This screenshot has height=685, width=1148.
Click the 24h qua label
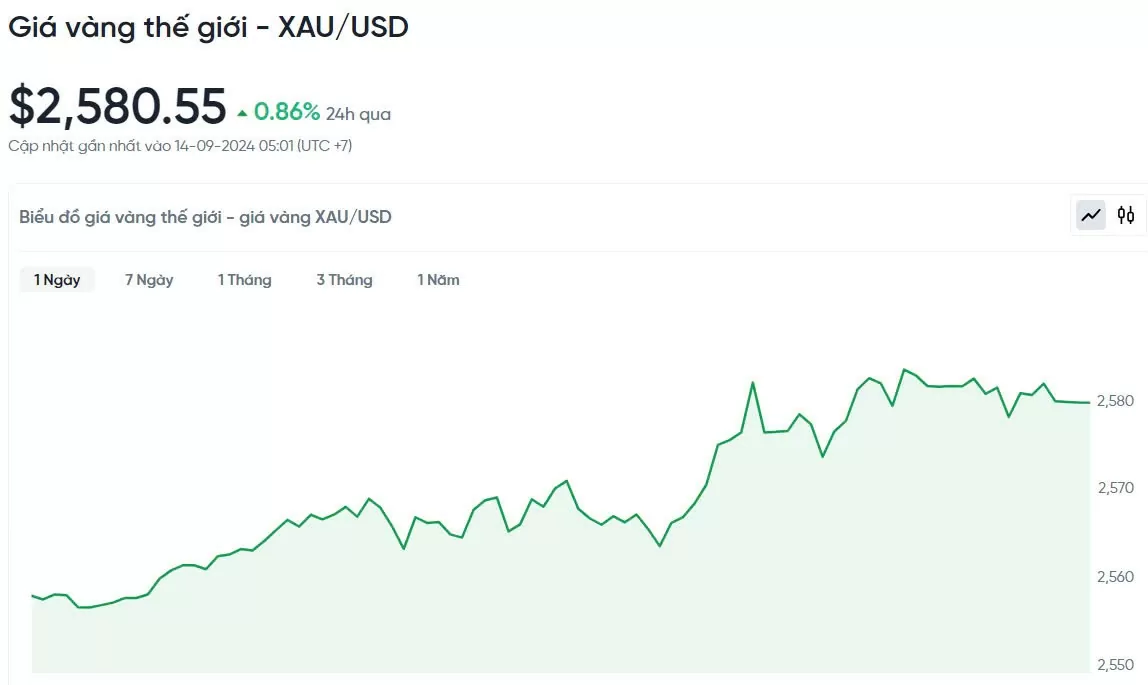(358, 114)
